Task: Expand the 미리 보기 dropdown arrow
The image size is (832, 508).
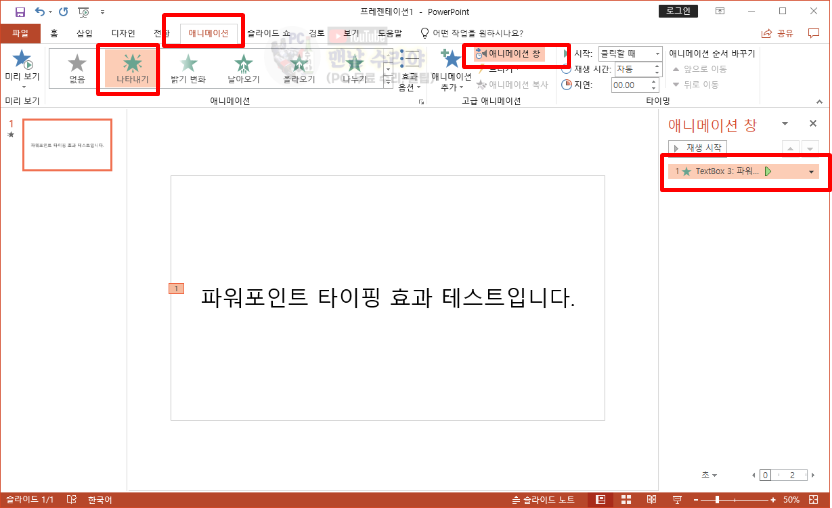Action: click(22, 87)
